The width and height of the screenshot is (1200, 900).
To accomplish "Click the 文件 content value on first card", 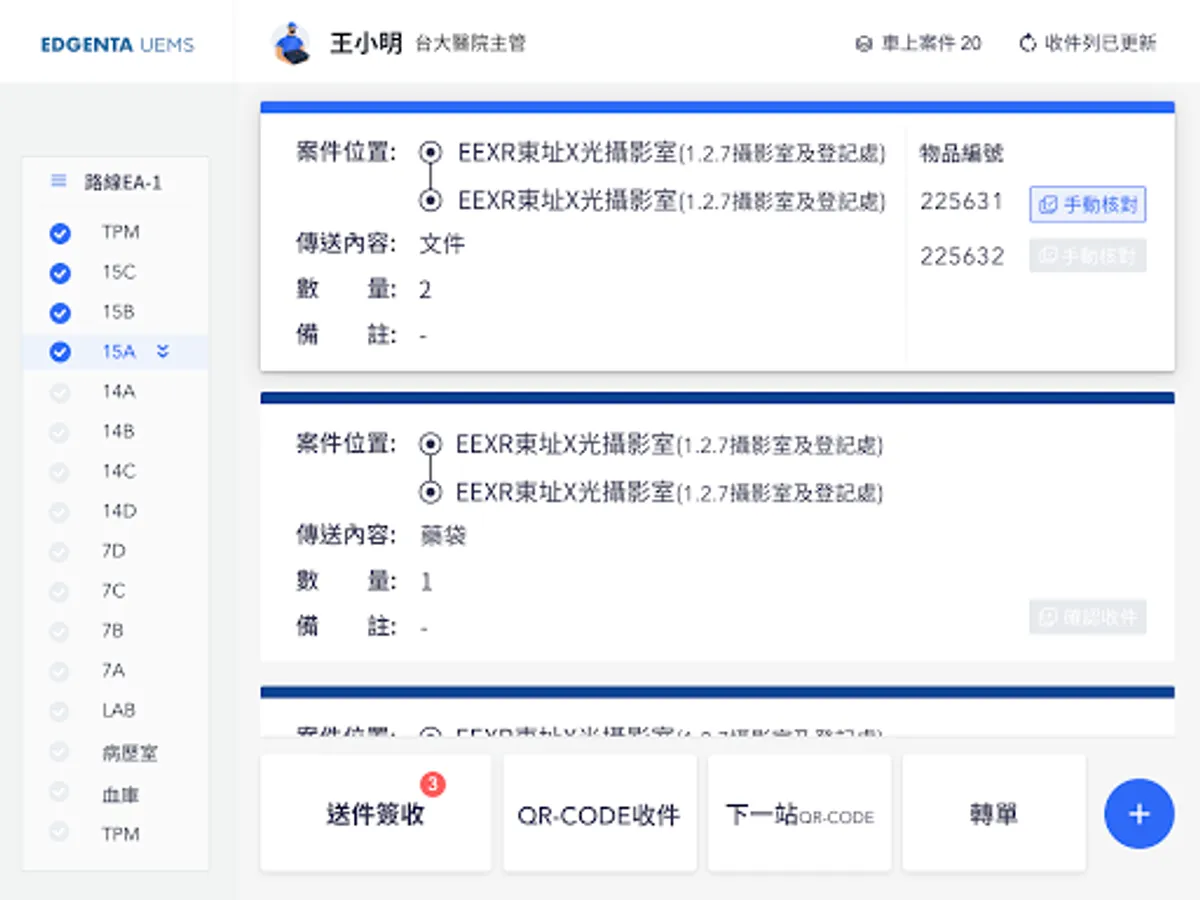I will (x=442, y=244).
